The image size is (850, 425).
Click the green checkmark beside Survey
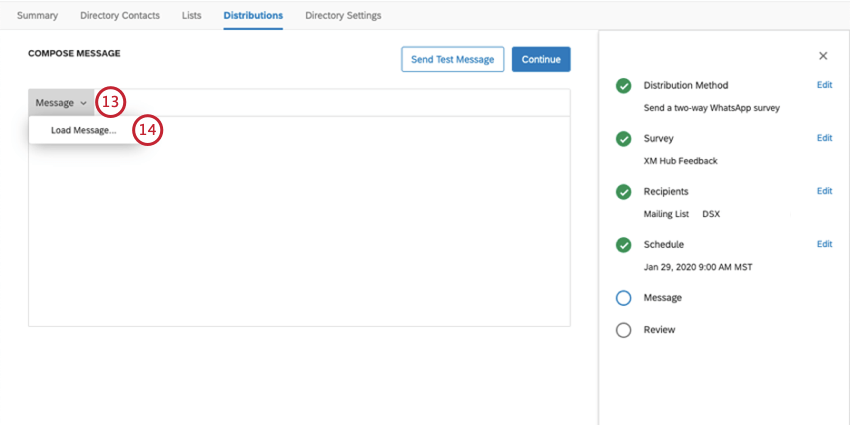tap(623, 139)
